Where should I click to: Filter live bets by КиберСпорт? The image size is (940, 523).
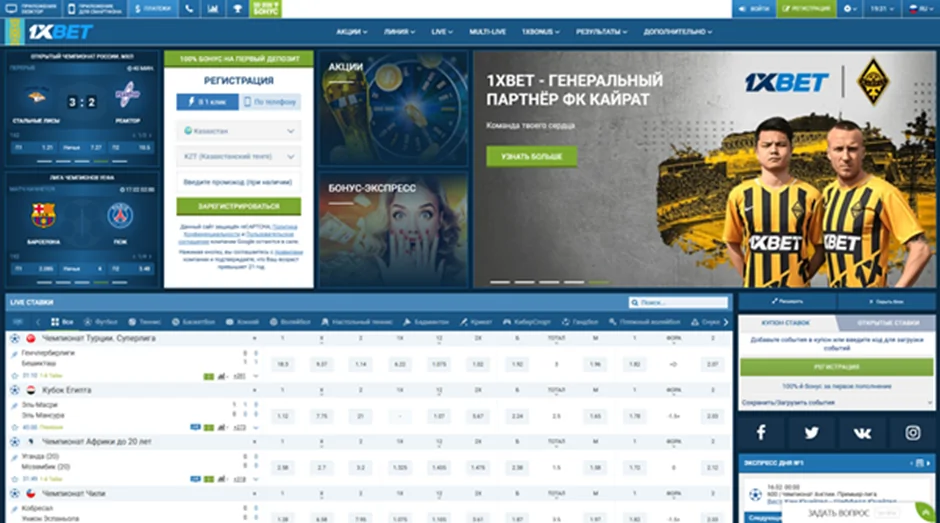[x=528, y=322]
